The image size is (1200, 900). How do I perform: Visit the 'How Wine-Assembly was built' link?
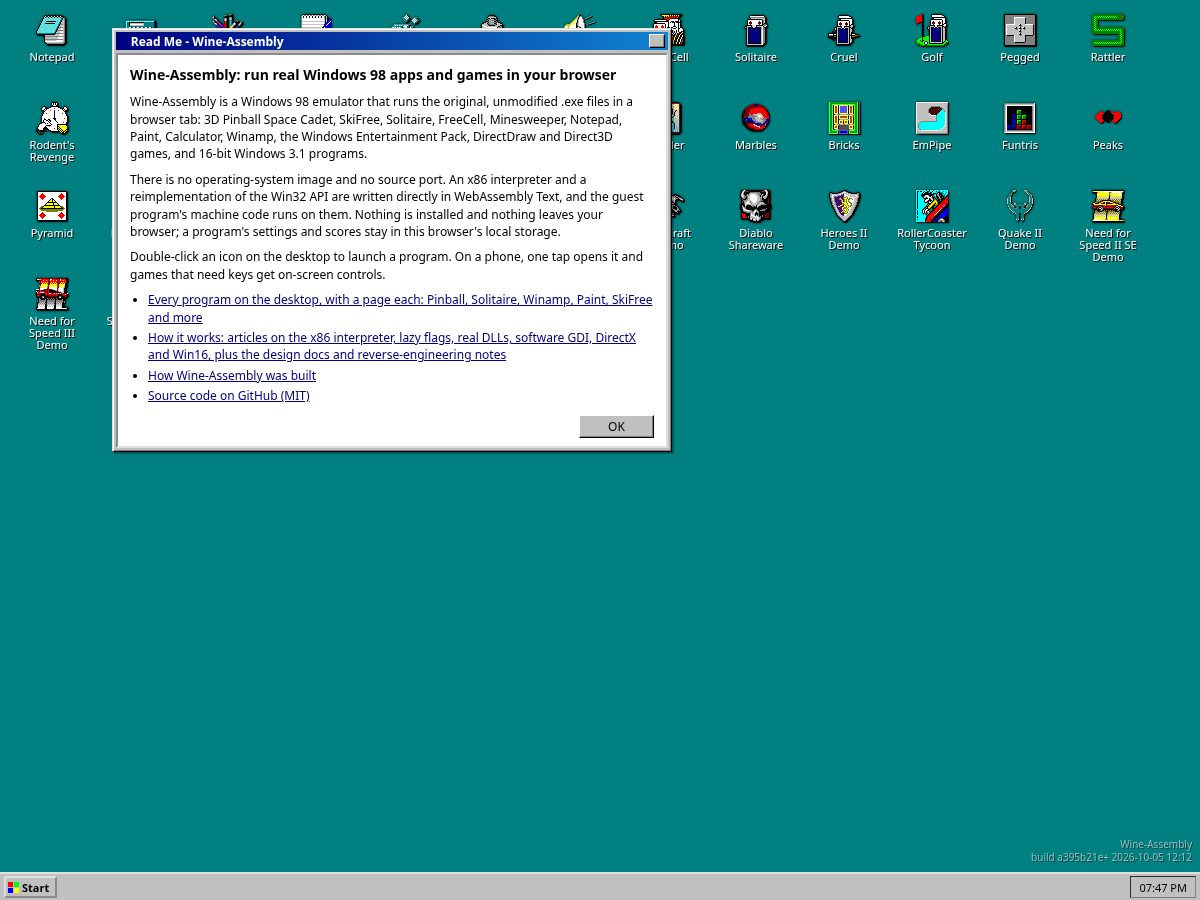232,375
